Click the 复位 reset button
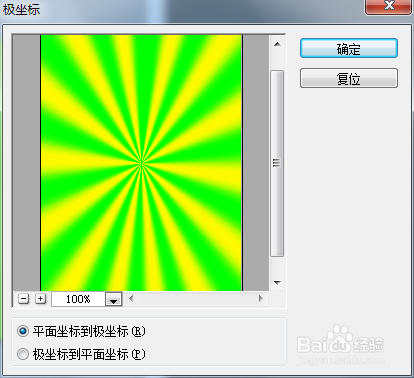The image size is (414, 378). click(349, 78)
